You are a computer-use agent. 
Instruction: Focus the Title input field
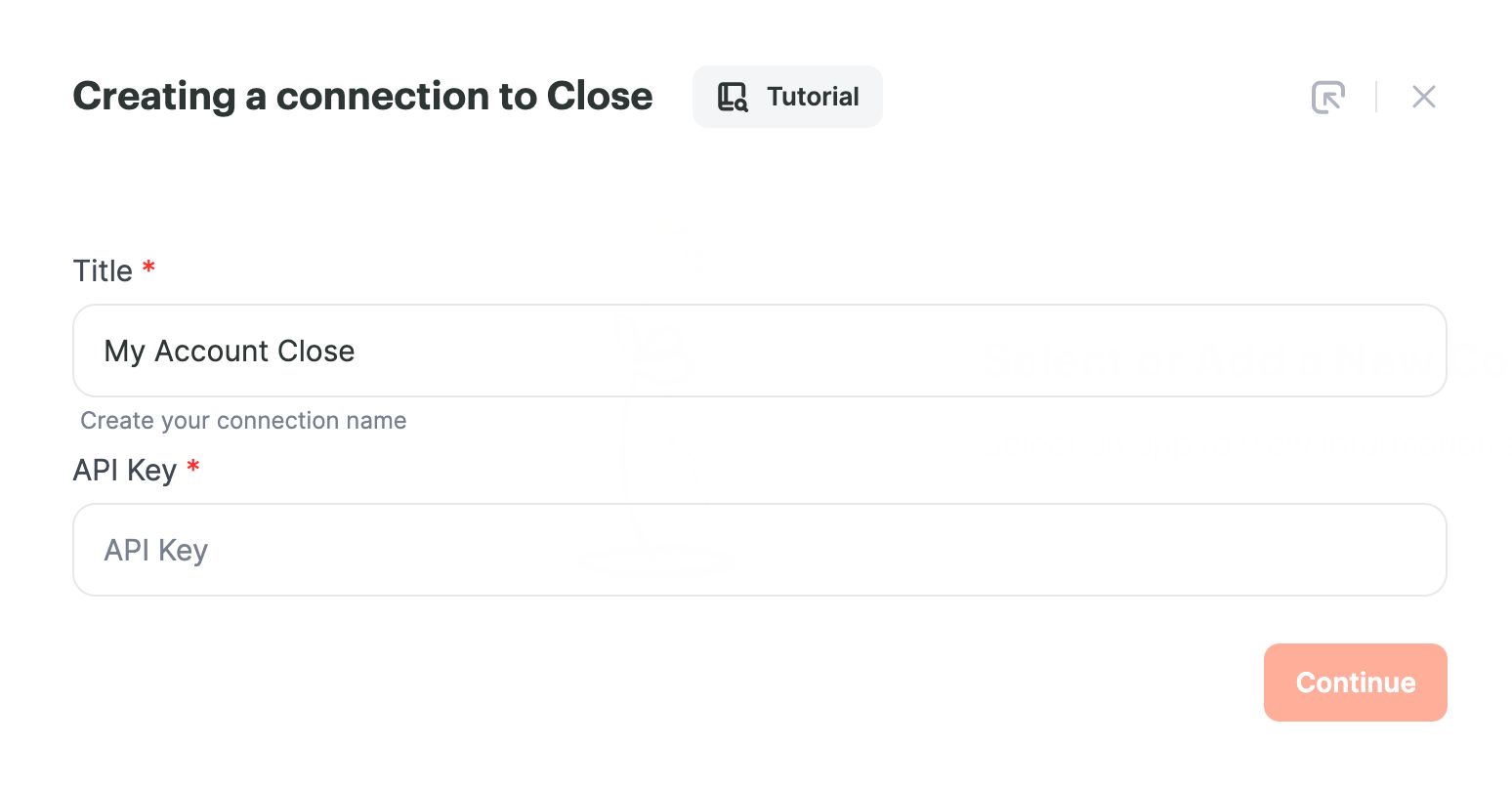coord(760,351)
